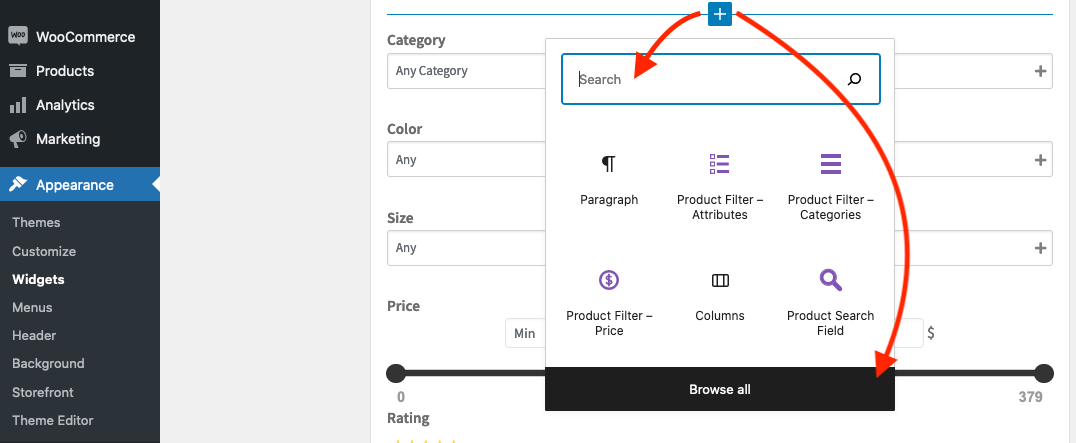Open WooCommerce in the sidebar menu
This screenshot has height=443, width=1076.
(85, 37)
